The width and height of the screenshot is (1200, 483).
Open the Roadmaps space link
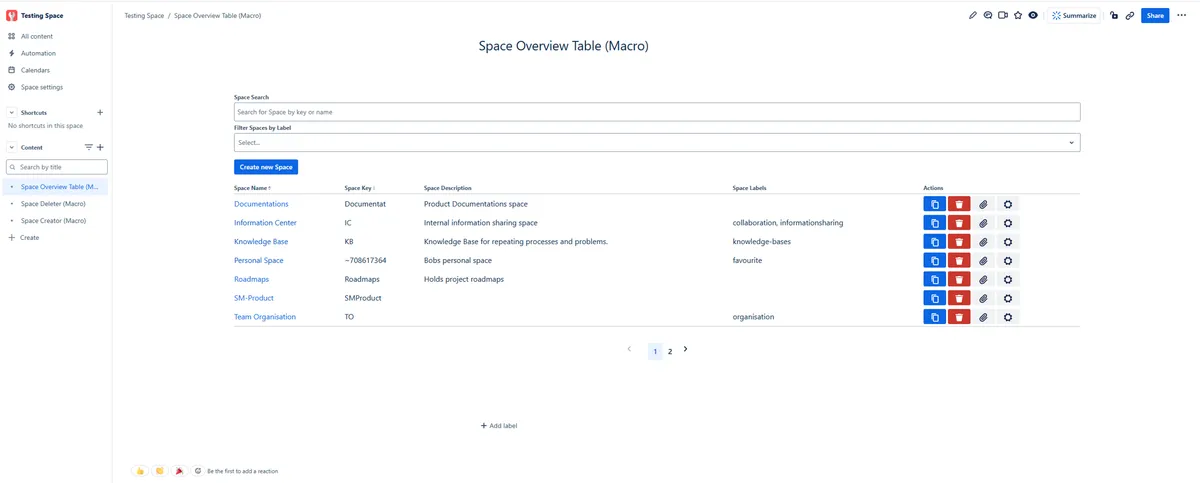(251, 279)
